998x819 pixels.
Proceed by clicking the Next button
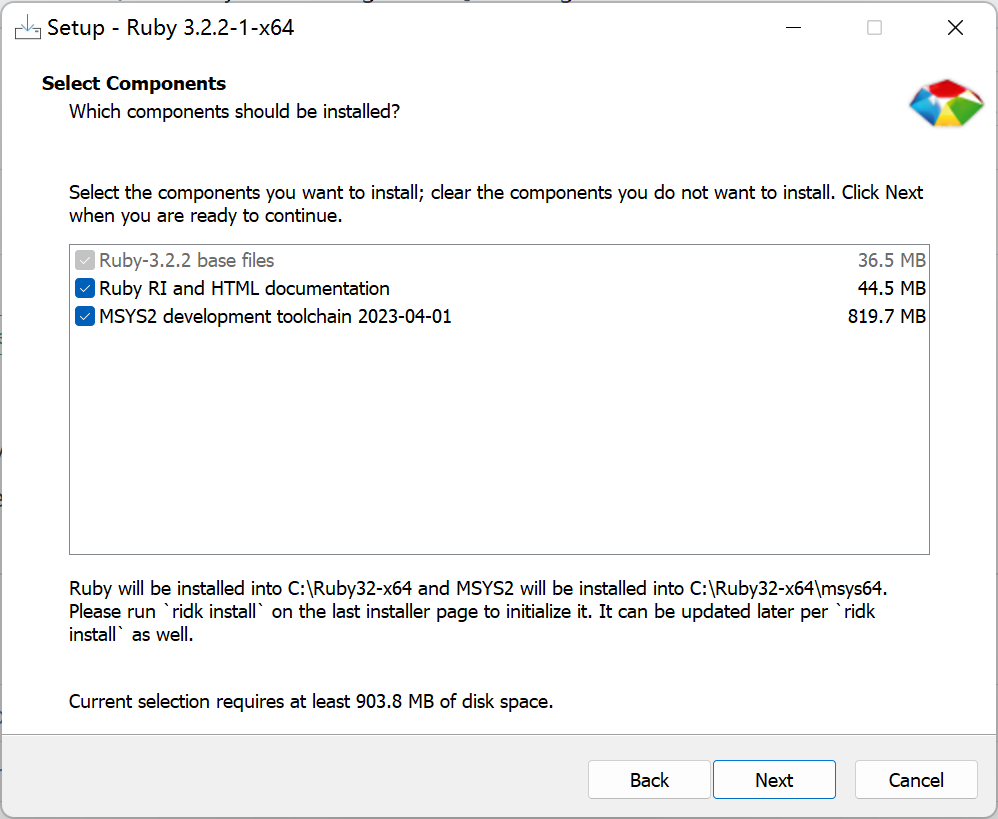[774, 780]
